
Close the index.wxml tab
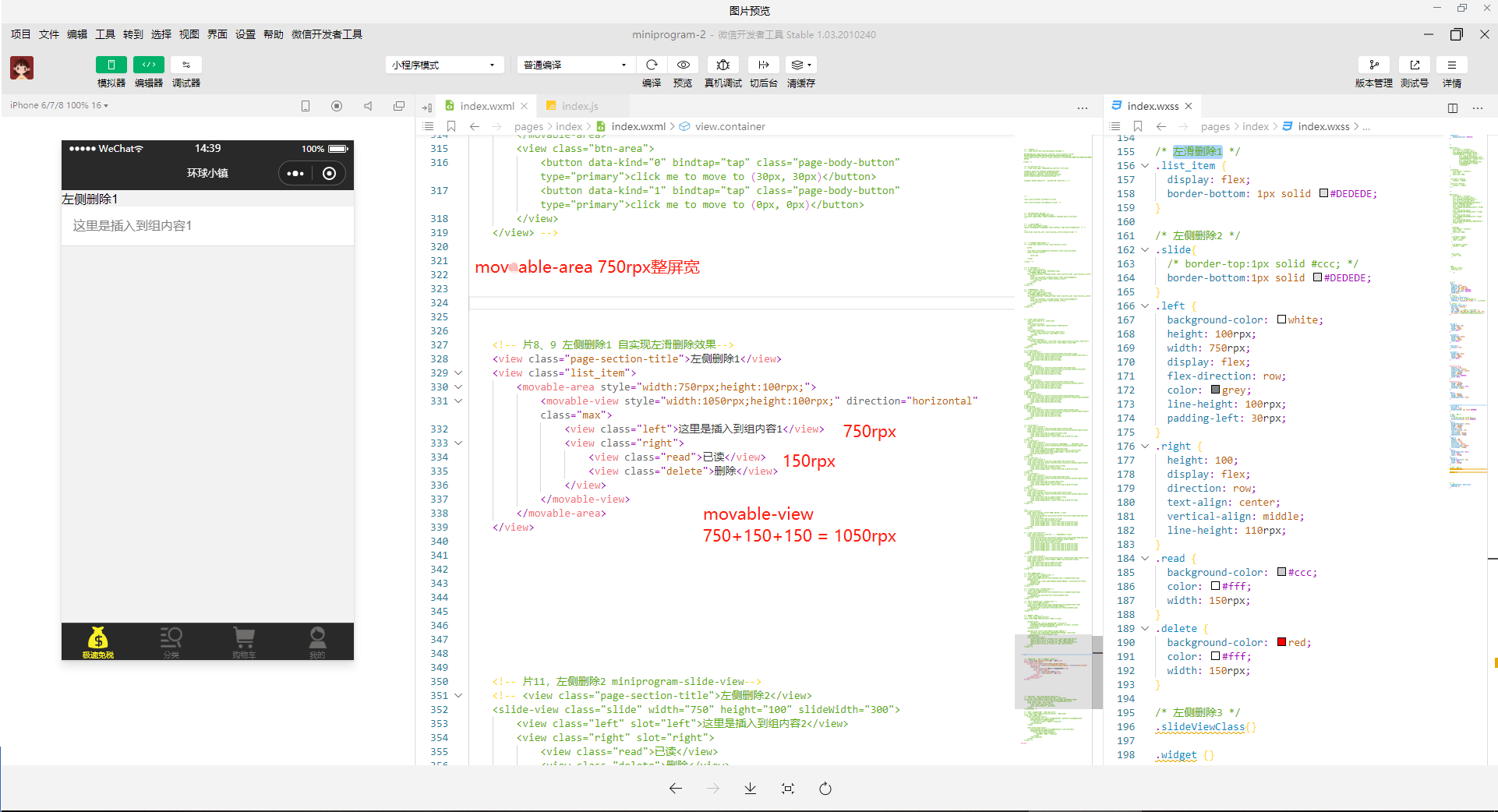525,106
